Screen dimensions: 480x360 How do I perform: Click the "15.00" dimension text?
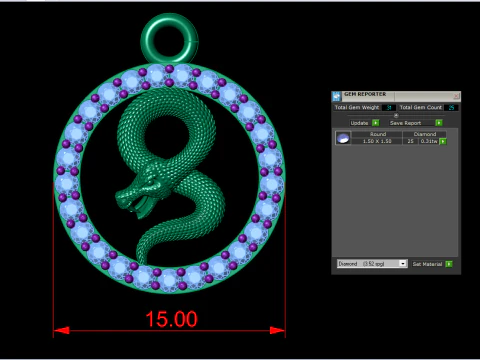coord(172,319)
